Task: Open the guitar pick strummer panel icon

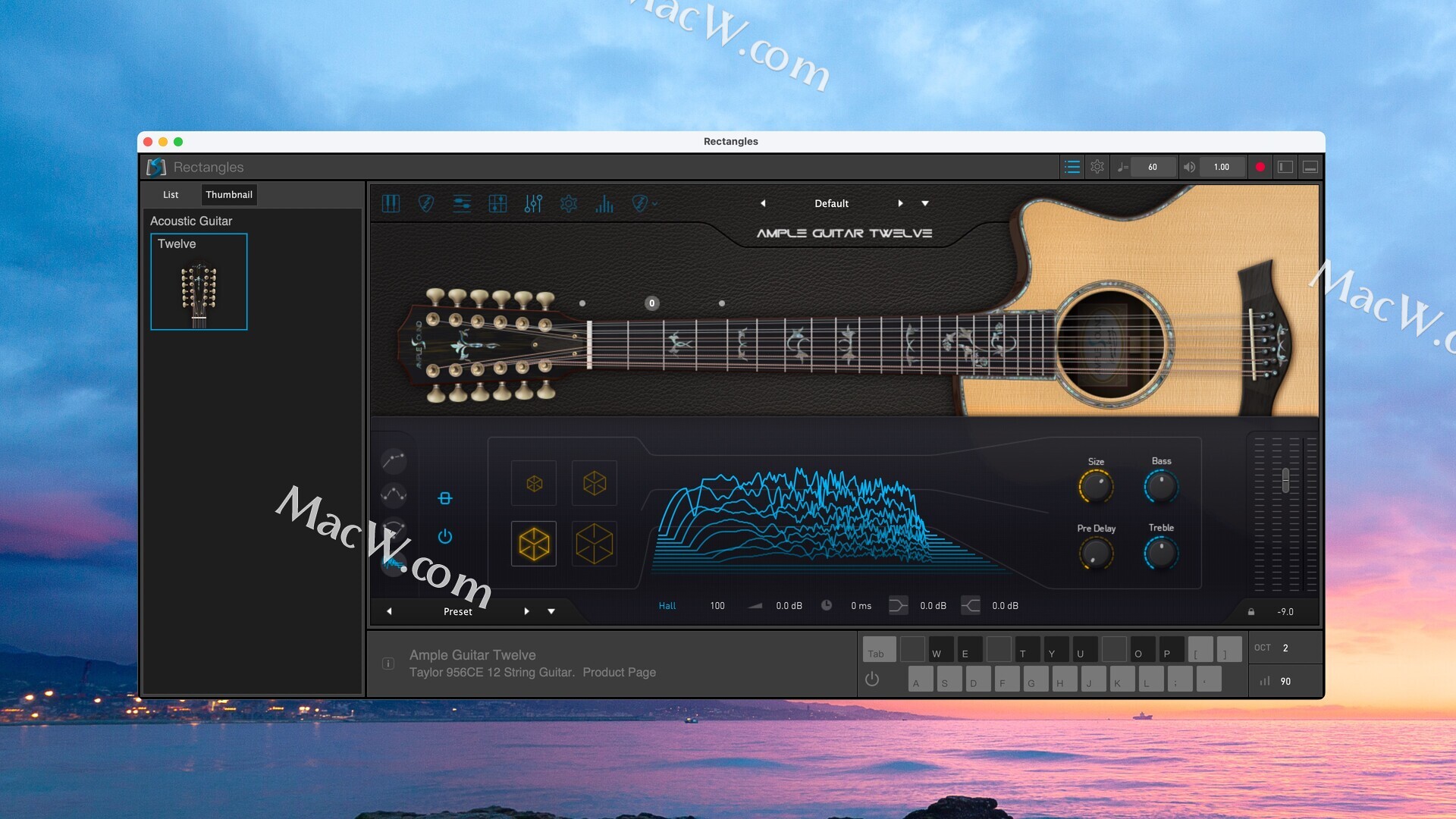Action: 426,203
